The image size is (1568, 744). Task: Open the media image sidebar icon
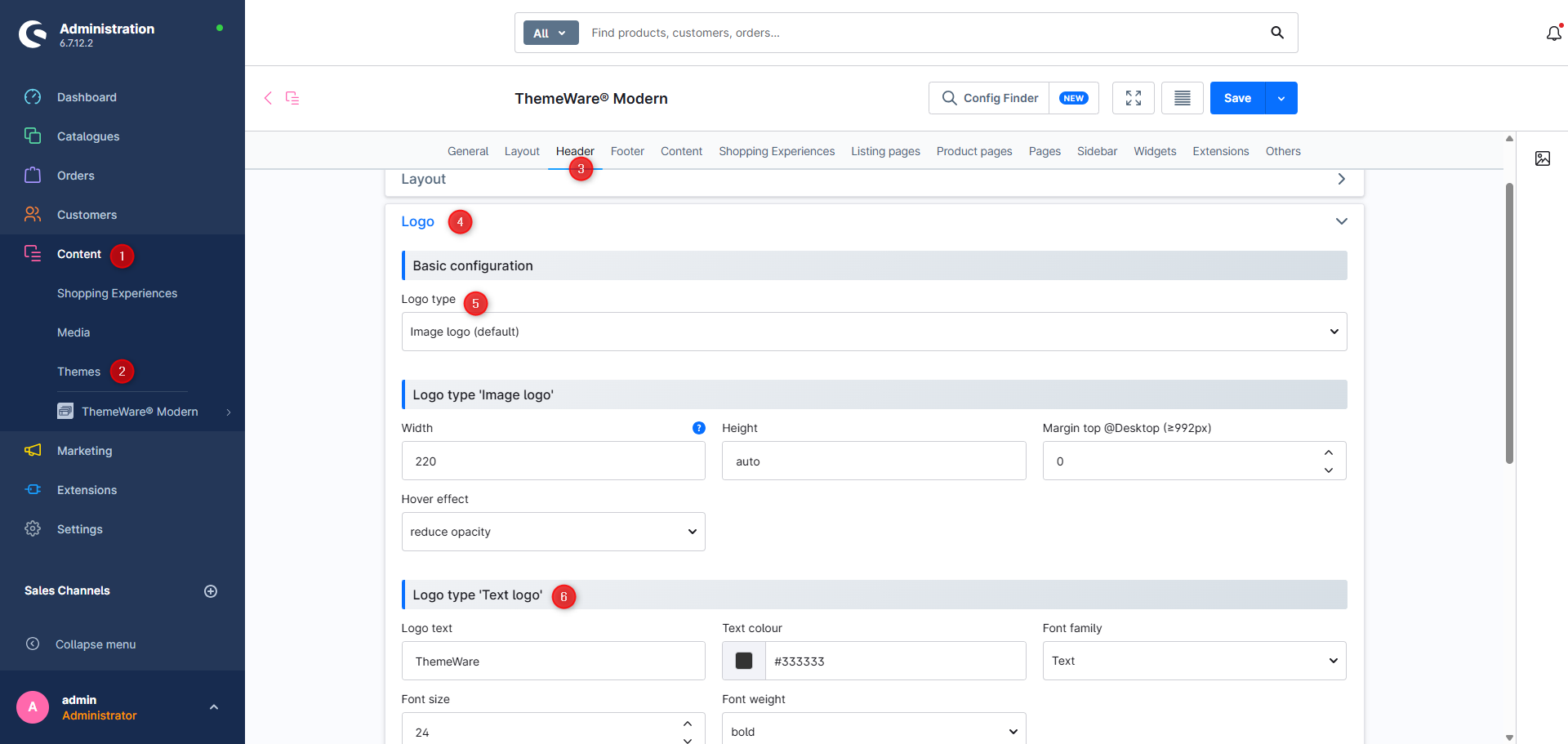[x=1543, y=158]
